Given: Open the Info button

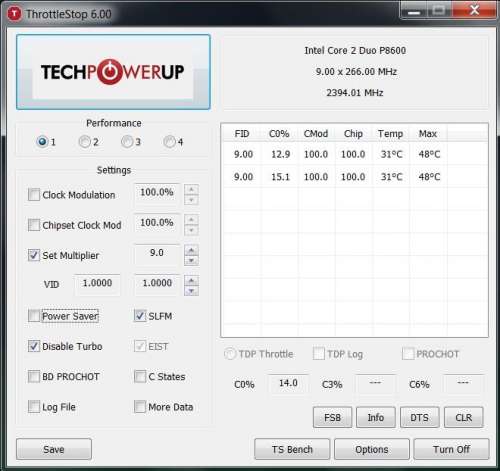Looking at the screenshot, I should click(x=376, y=417).
